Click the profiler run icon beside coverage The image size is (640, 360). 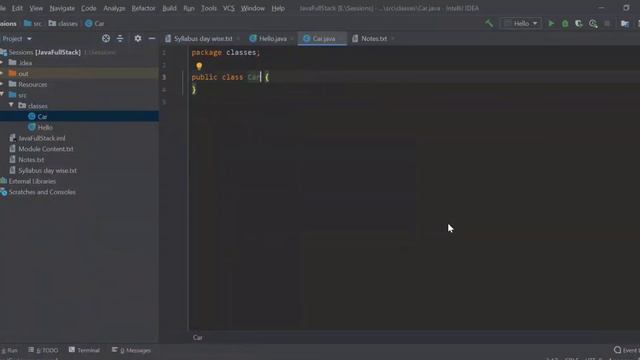[593, 24]
